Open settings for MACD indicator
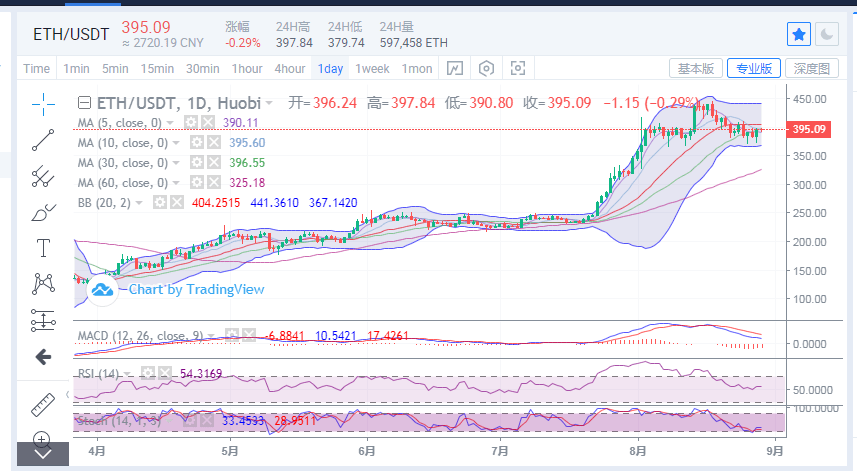 pos(232,335)
